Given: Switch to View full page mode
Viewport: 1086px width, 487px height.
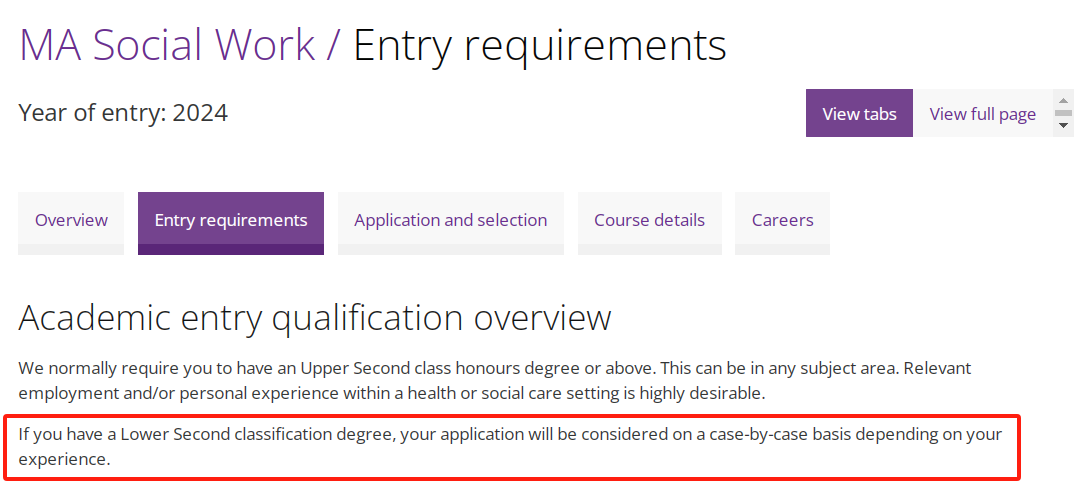Looking at the screenshot, I should 982,113.
